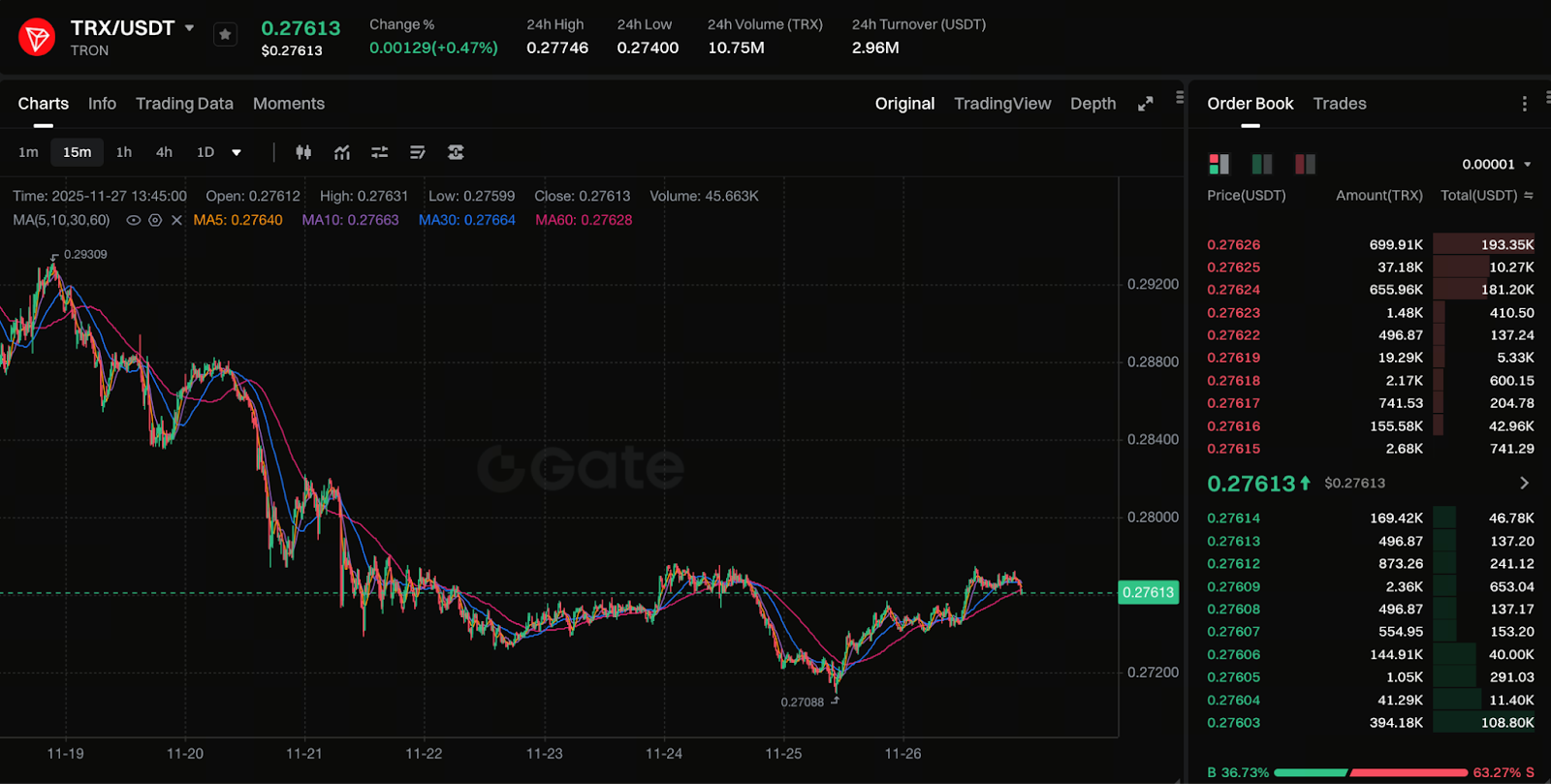The height and width of the screenshot is (784, 1551).
Task: Remove the MA indicator with X
Action: [x=176, y=220]
